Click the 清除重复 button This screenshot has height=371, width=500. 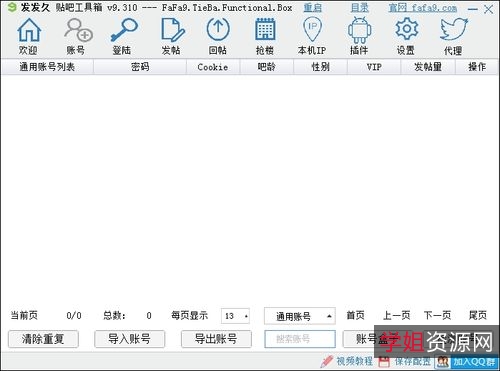(x=43, y=339)
